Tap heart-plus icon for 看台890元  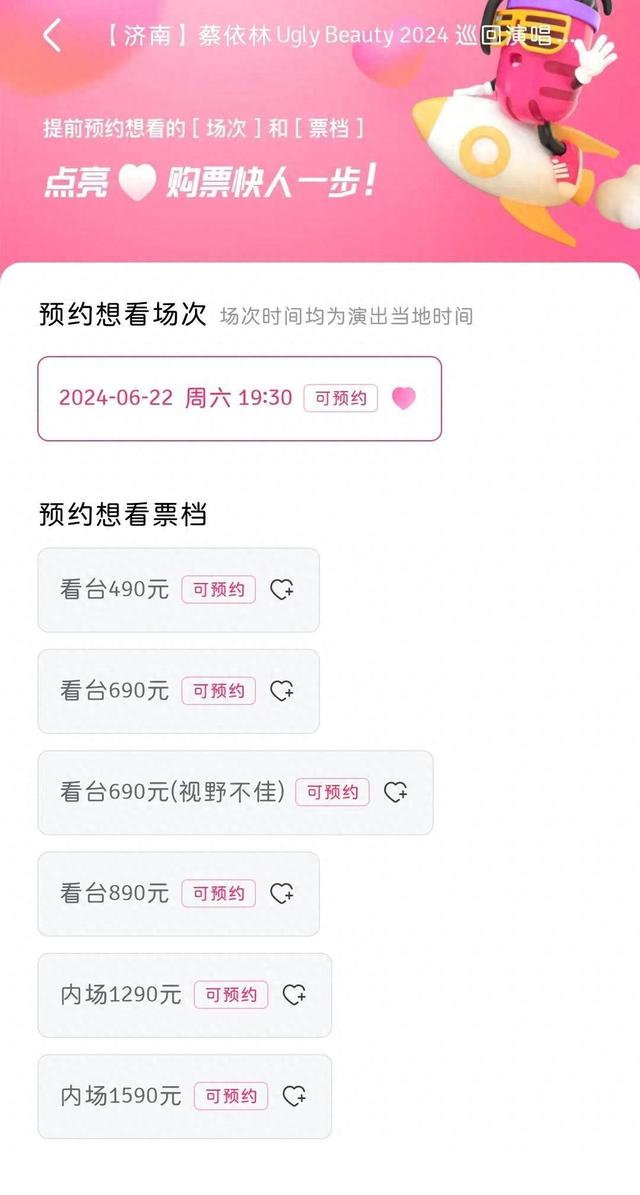point(282,893)
